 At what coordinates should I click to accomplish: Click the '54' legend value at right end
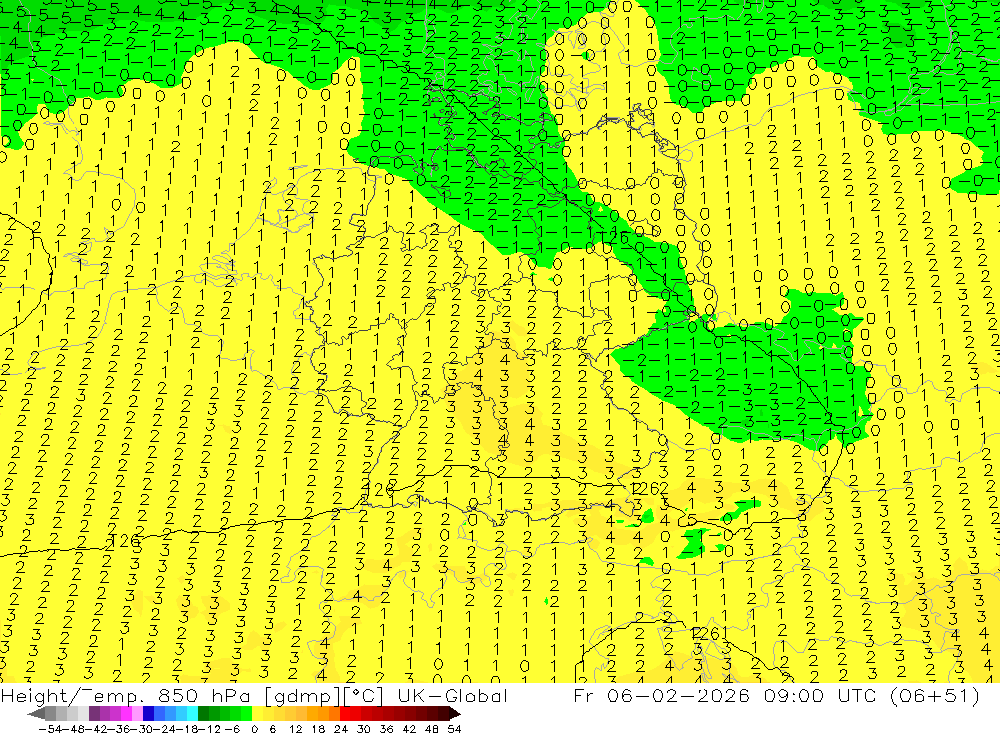(x=454, y=729)
